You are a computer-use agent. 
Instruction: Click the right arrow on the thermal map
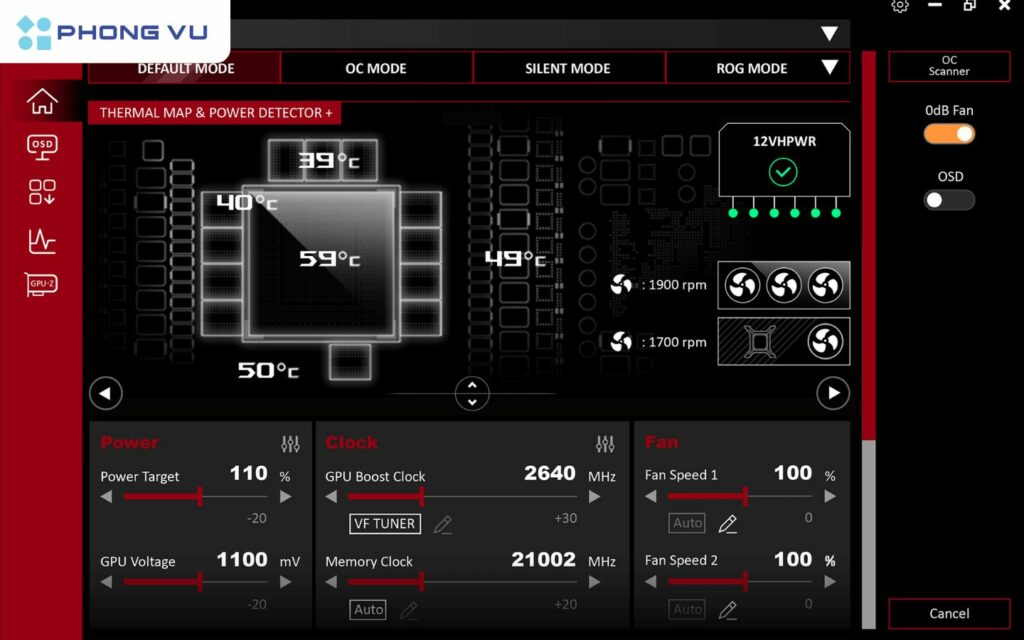coord(833,393)
